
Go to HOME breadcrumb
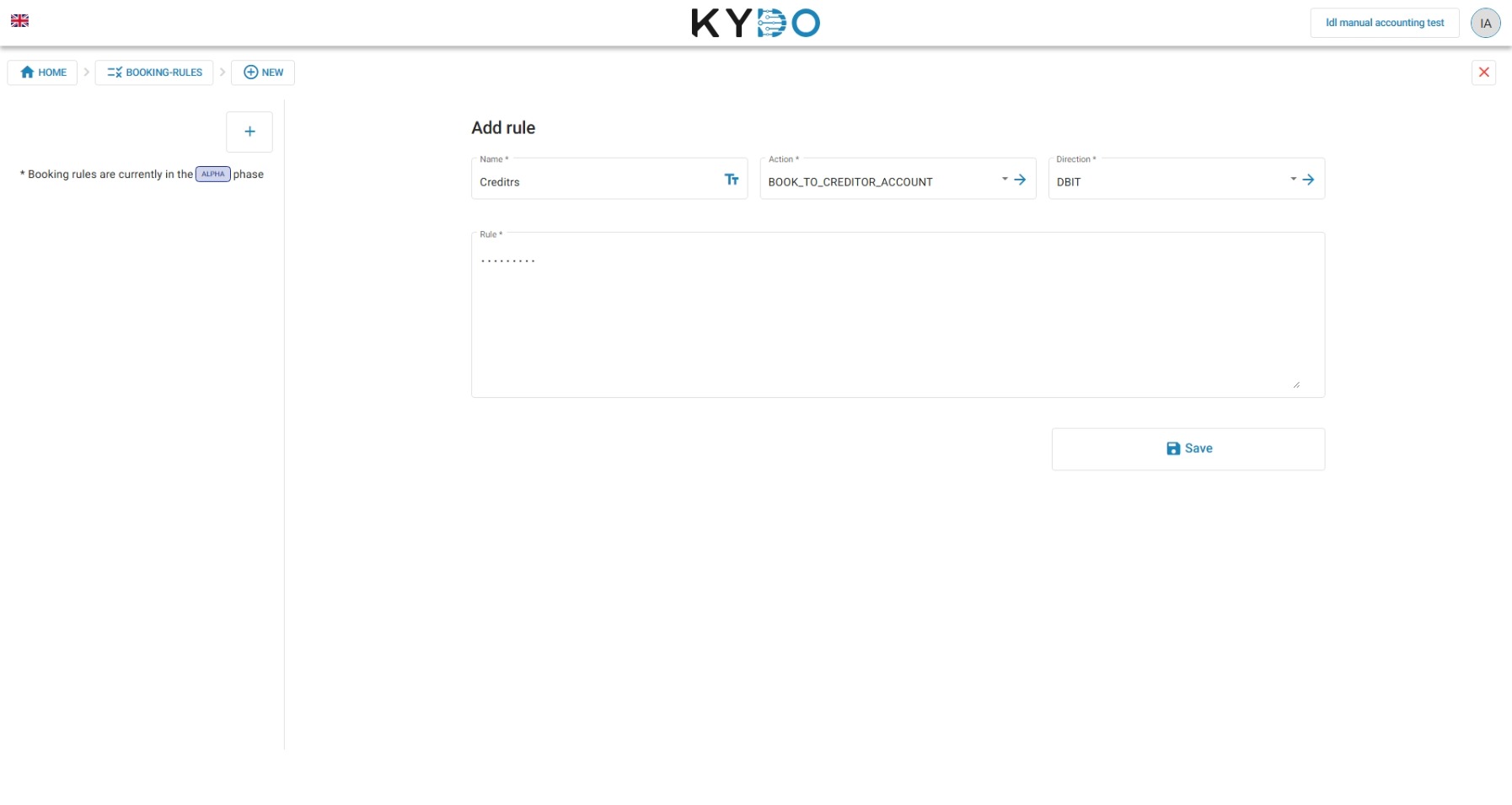43,72
